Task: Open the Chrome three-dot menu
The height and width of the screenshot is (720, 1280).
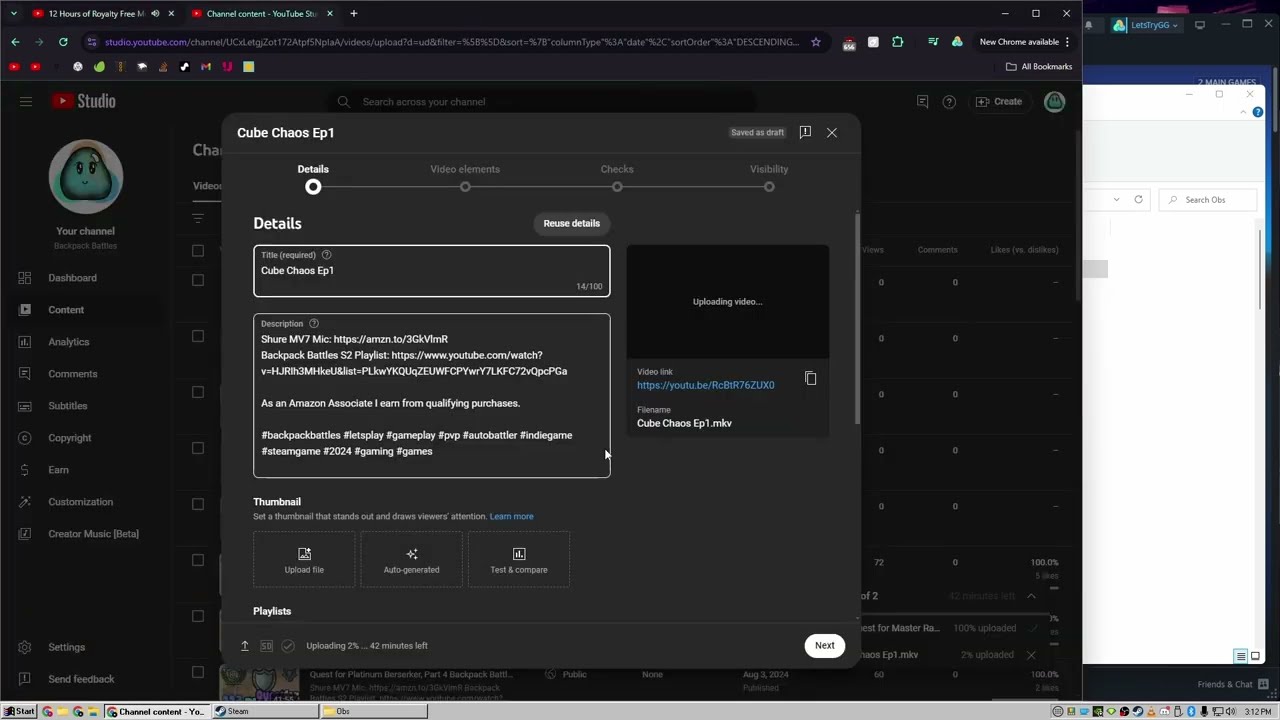Action: (x=1067, y=42)
